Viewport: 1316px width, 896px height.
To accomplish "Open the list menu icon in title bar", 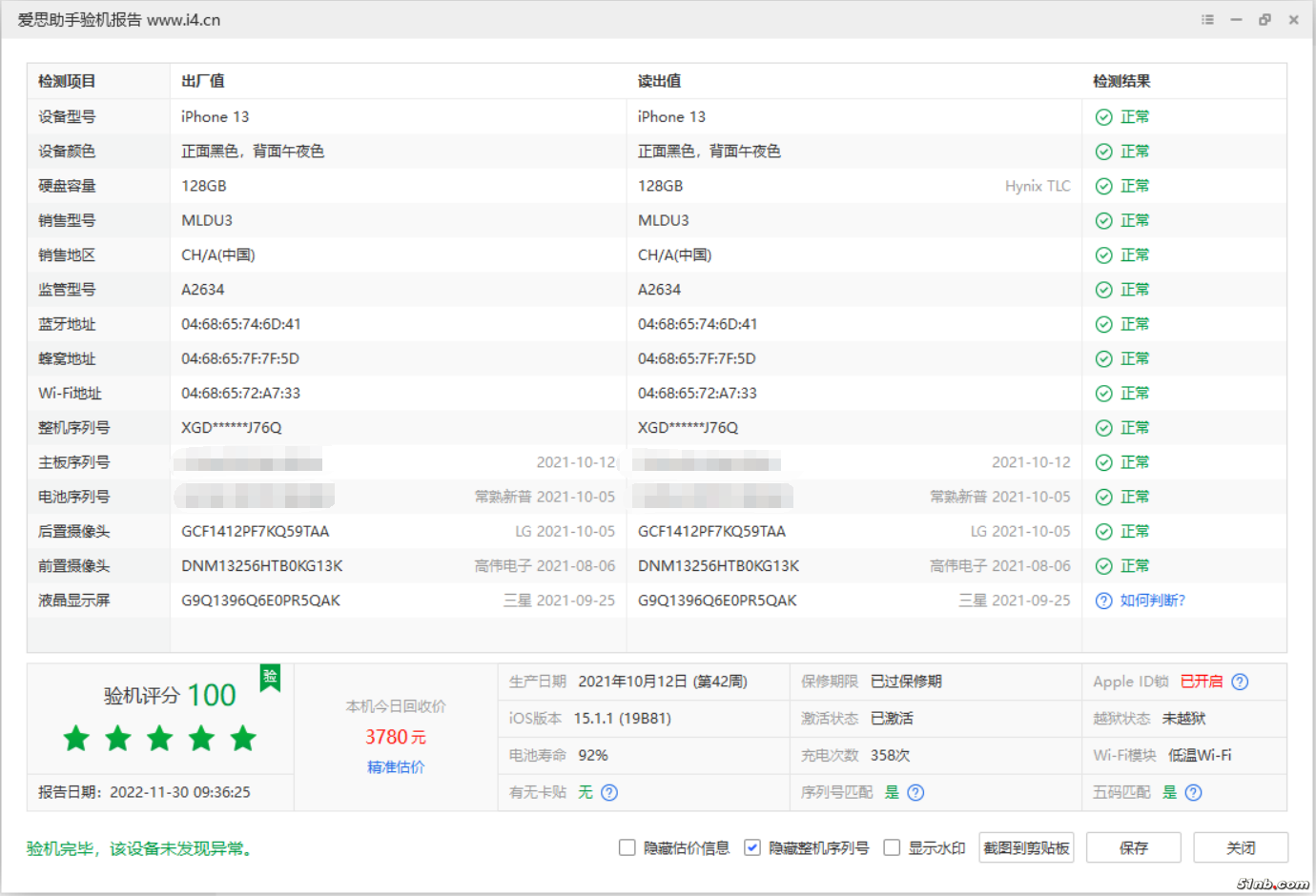I will pos(1207,19).
